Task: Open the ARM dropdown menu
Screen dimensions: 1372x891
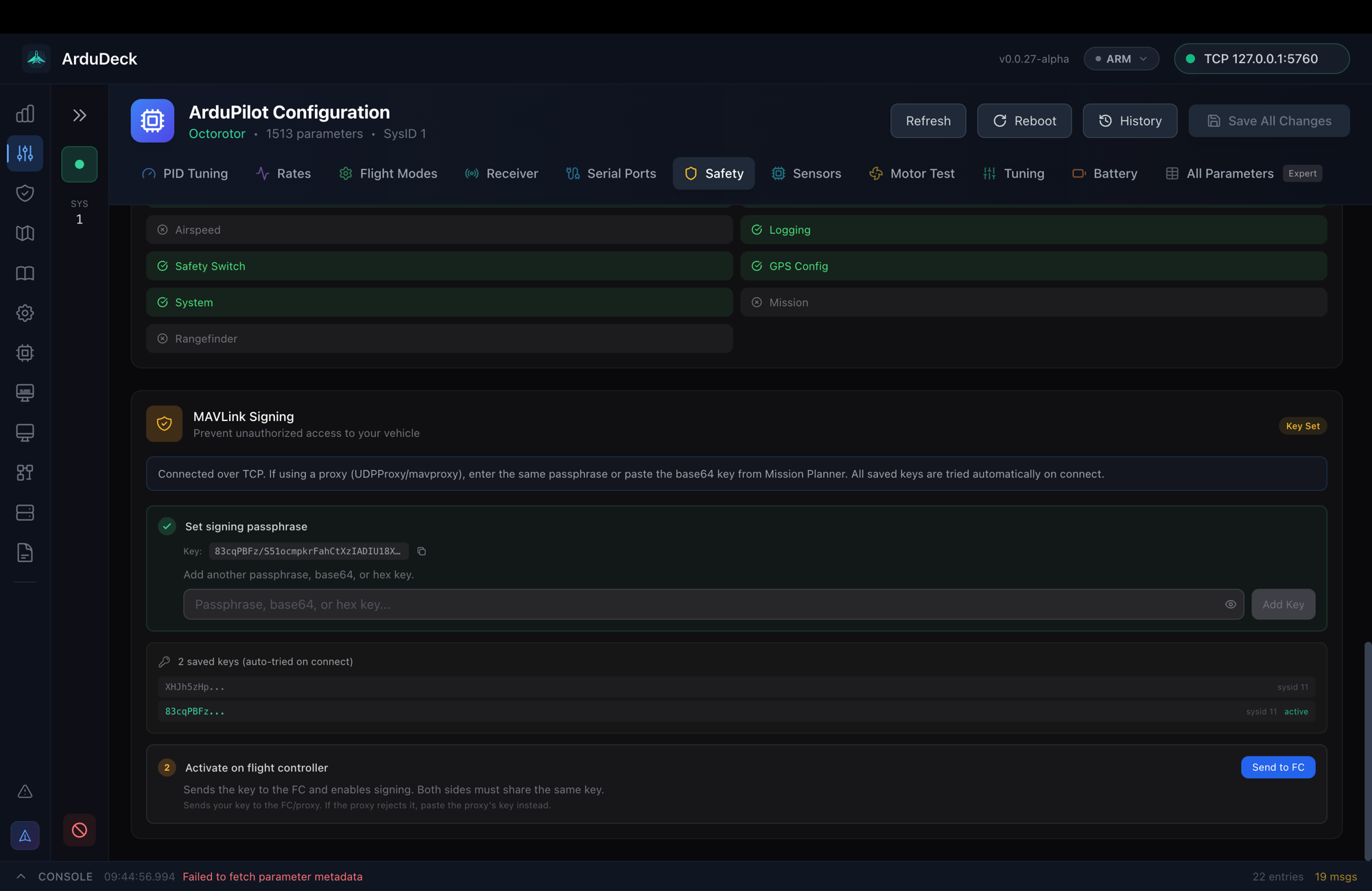Action: [x=1121, y=59]
